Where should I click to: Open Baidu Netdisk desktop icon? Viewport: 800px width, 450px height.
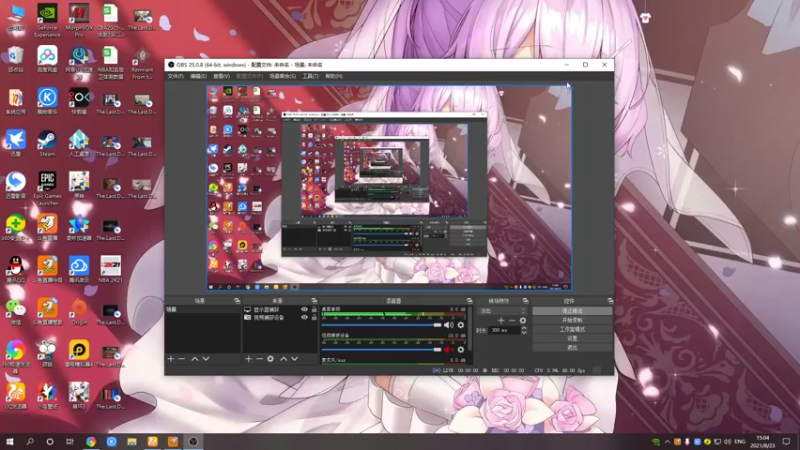click(x=47, y=59)
